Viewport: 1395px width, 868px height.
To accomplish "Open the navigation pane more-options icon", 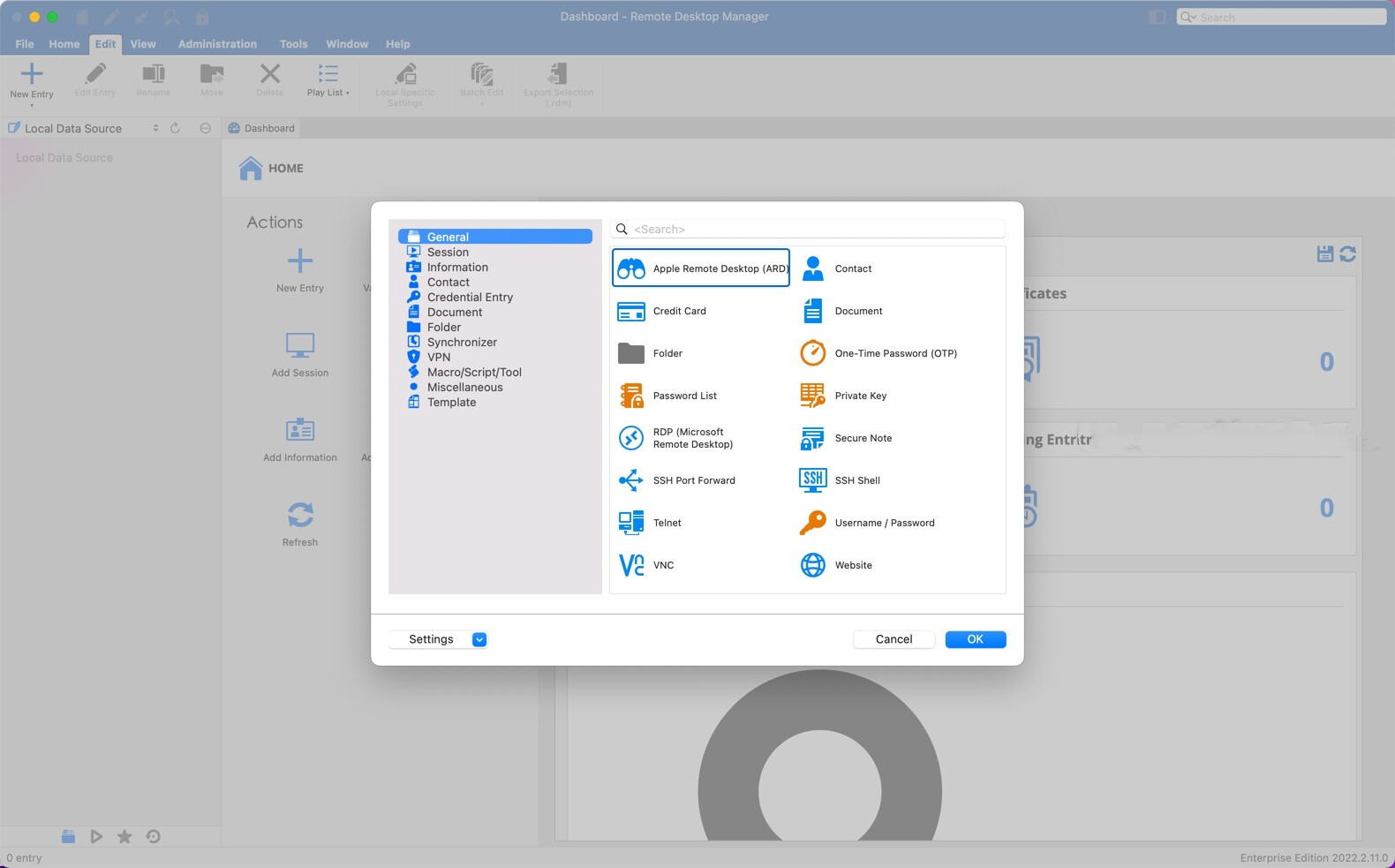I will [x=205, y=128].
